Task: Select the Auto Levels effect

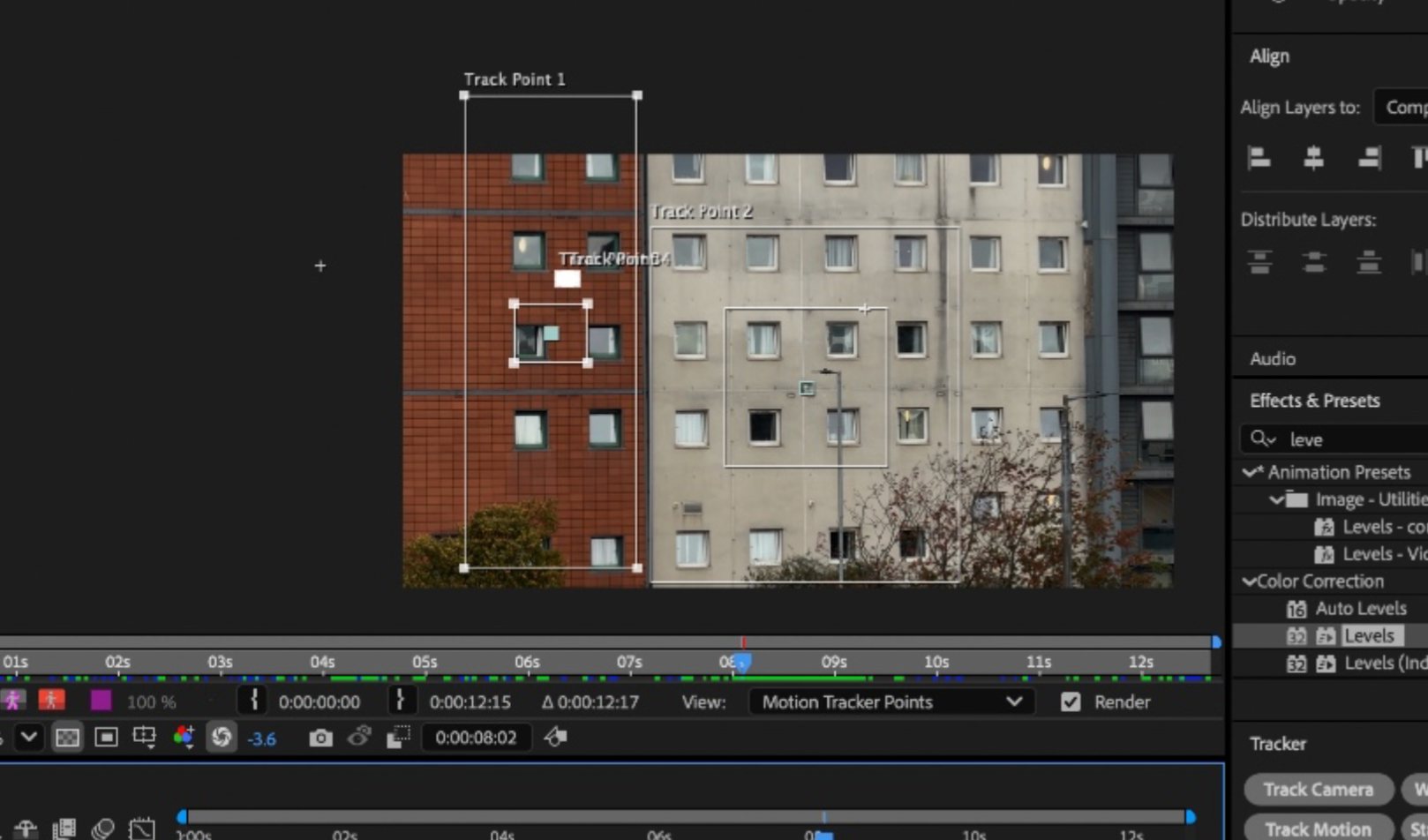Action: coord(1360,609)
